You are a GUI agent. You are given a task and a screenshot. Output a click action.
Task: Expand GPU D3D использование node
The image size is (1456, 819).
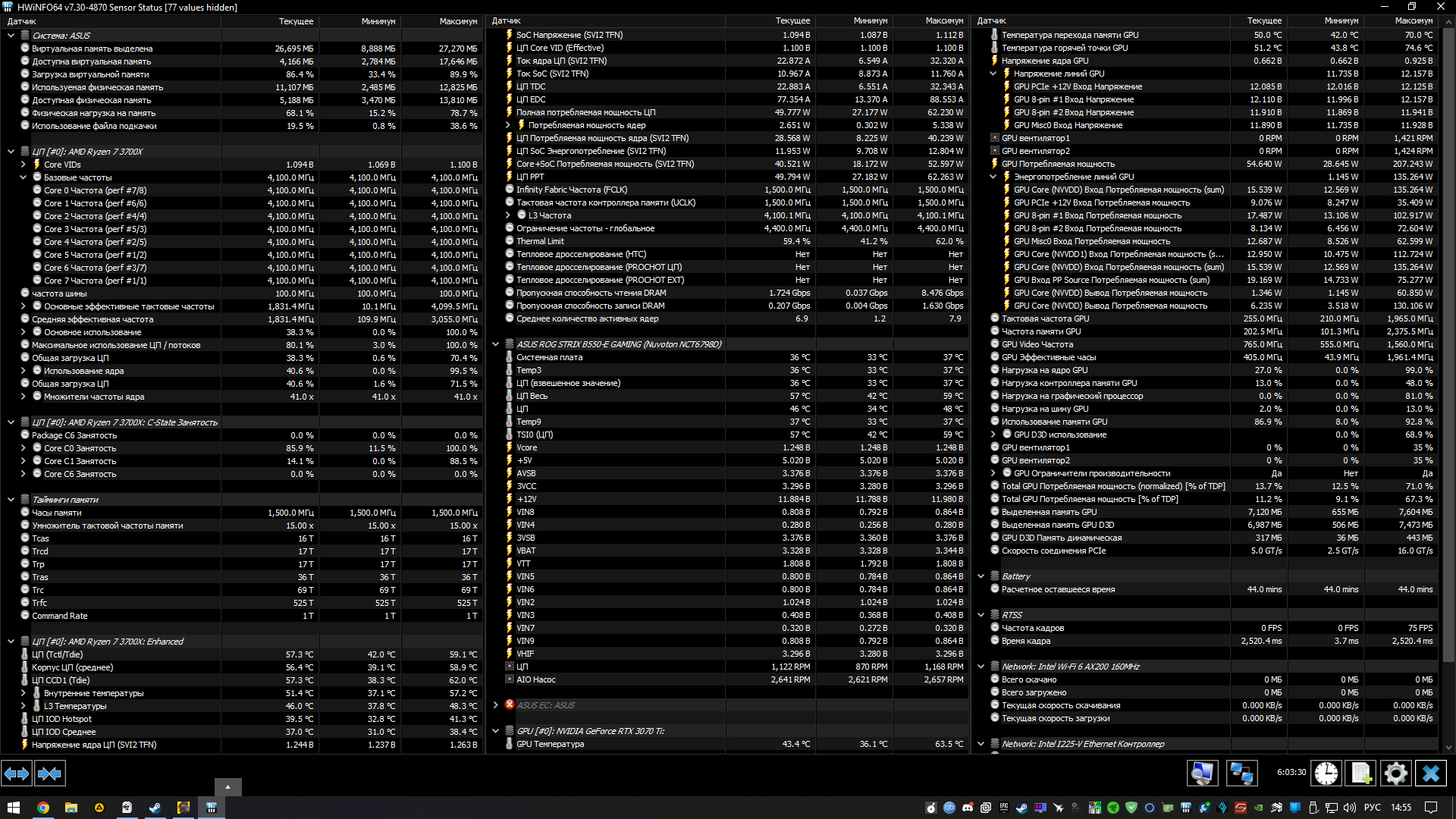coord(993,435)
